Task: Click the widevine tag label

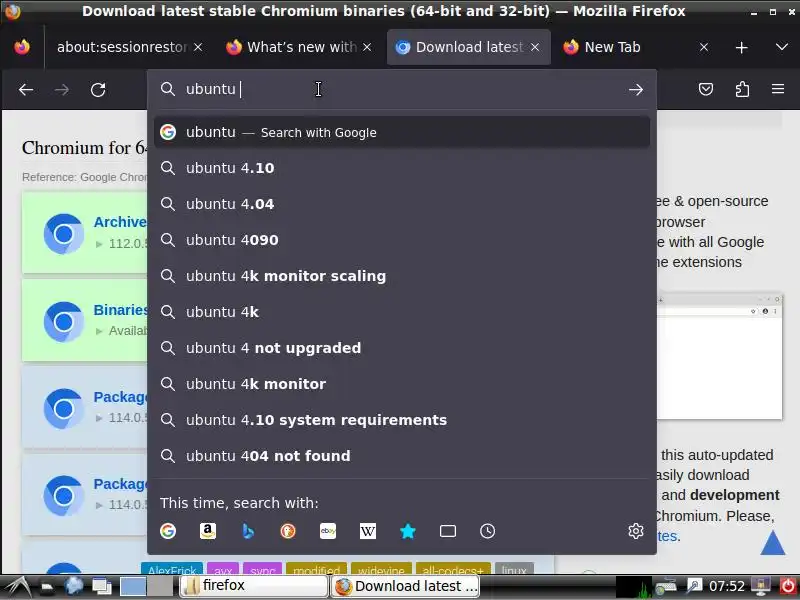Action: click(381, 569)
